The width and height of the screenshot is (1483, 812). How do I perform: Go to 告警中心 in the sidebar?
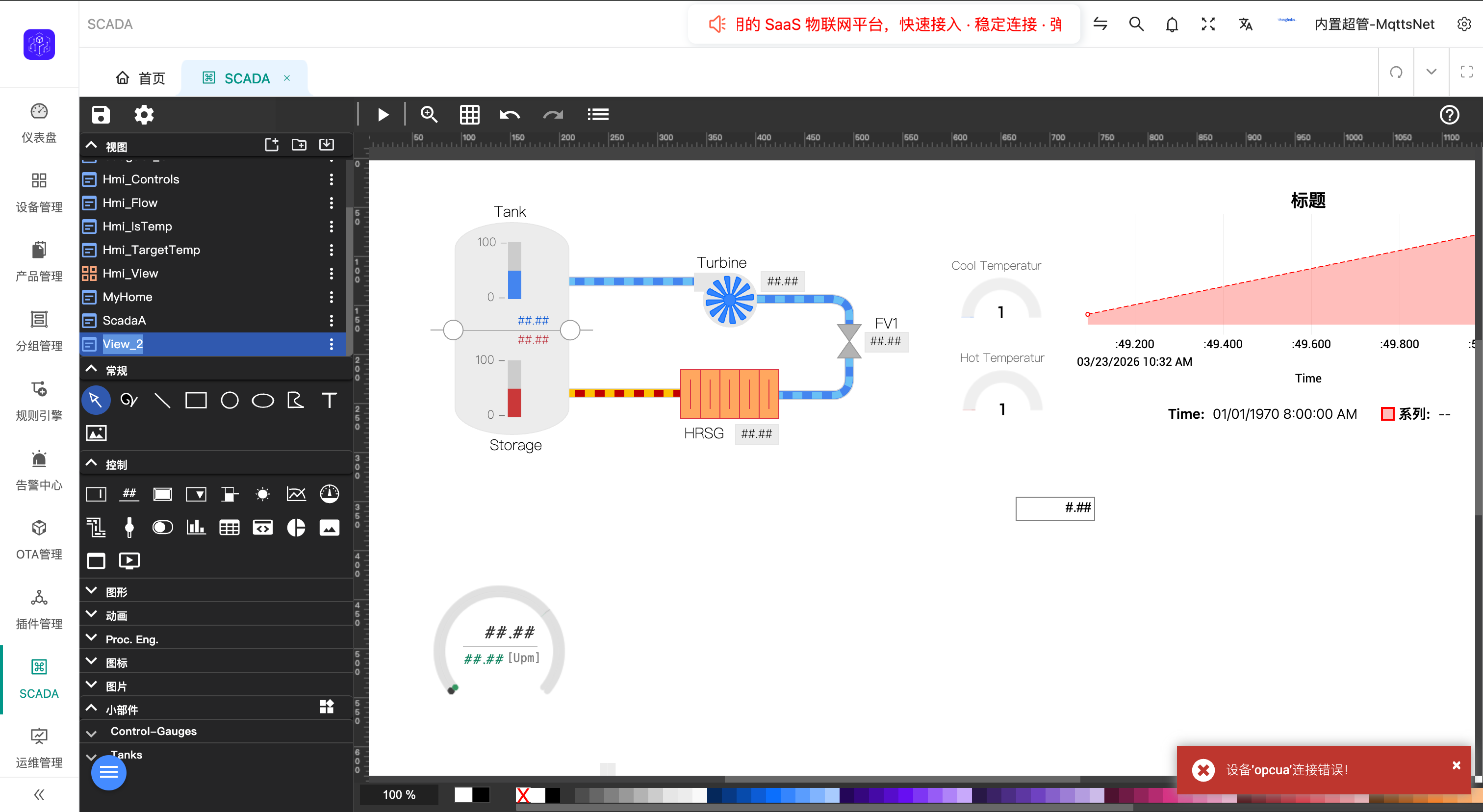pos(39,471)
